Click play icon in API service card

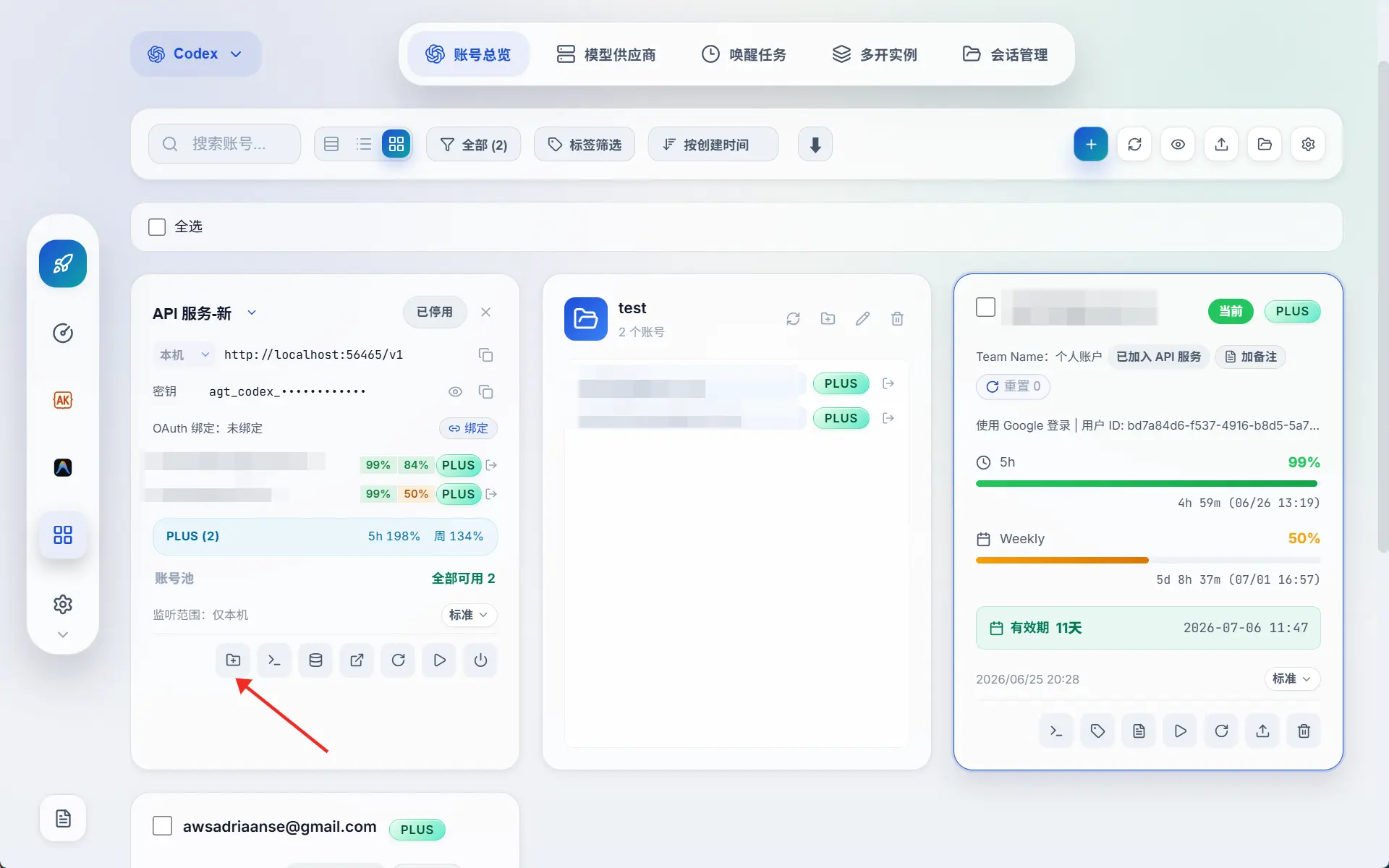pyautogui.click(x=439, y=660)
